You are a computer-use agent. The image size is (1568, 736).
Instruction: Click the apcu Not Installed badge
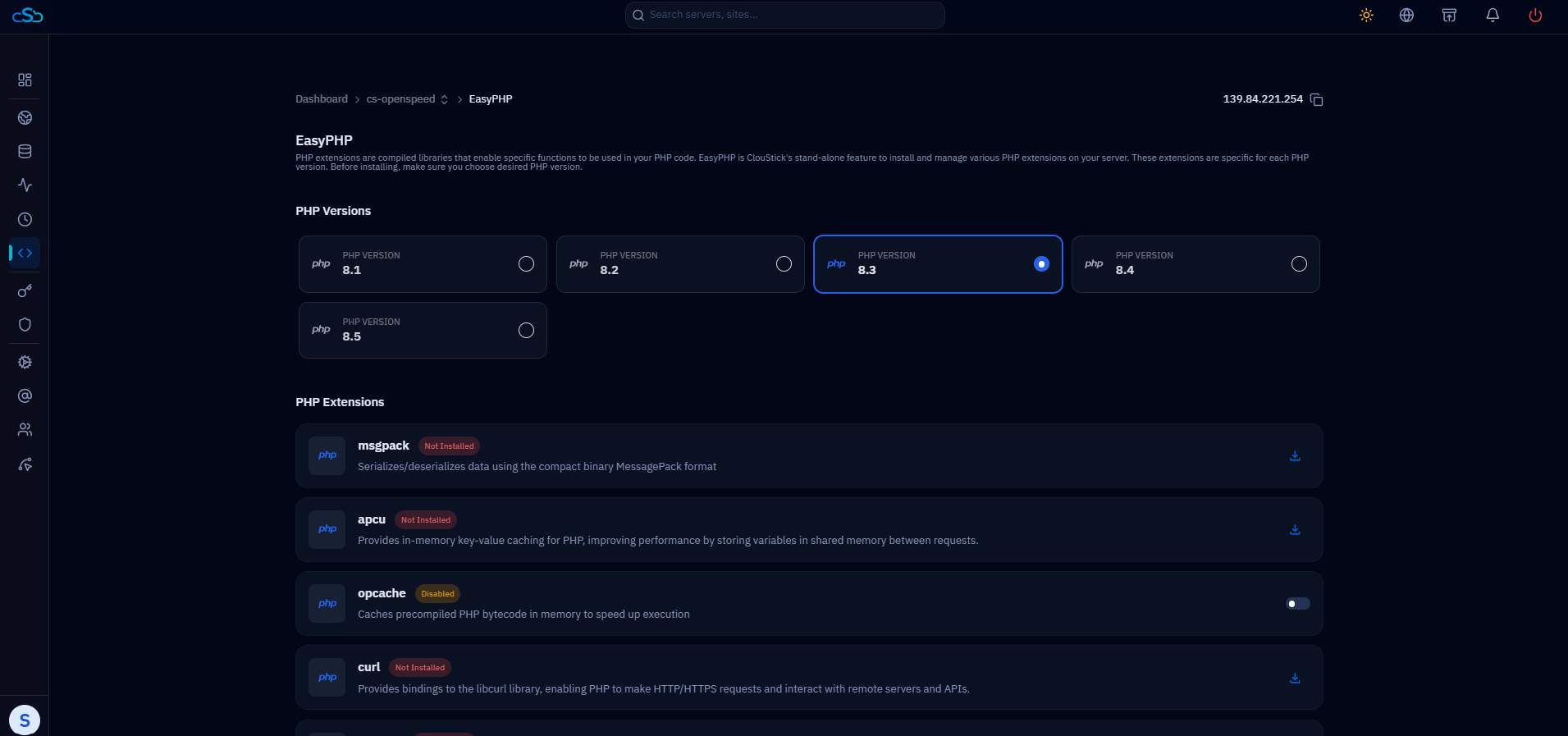point(426,520)
